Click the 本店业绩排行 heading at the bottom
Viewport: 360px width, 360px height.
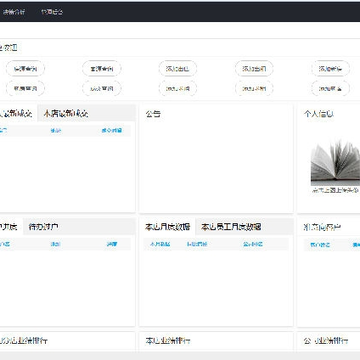[168, 341]
